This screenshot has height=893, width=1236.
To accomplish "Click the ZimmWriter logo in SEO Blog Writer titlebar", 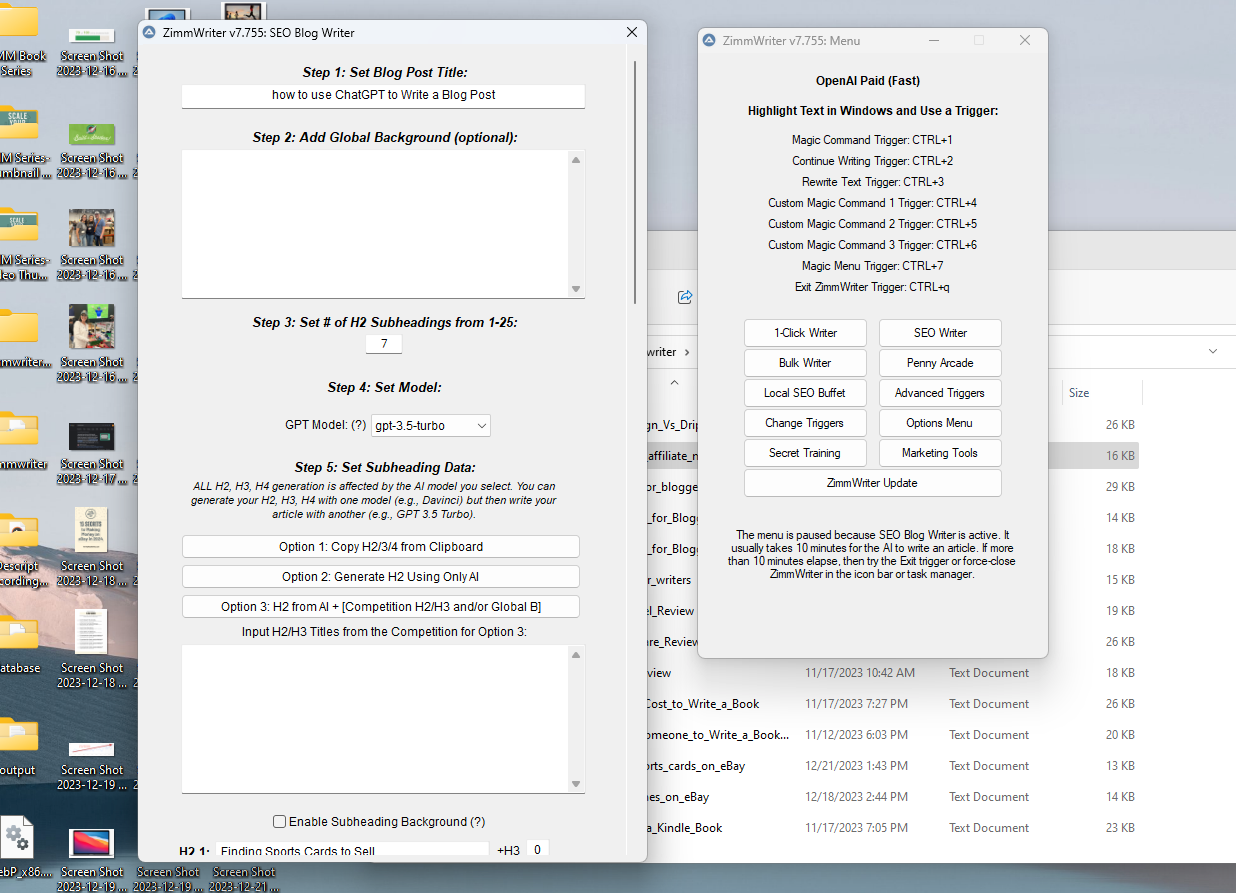I will (150, 32).
